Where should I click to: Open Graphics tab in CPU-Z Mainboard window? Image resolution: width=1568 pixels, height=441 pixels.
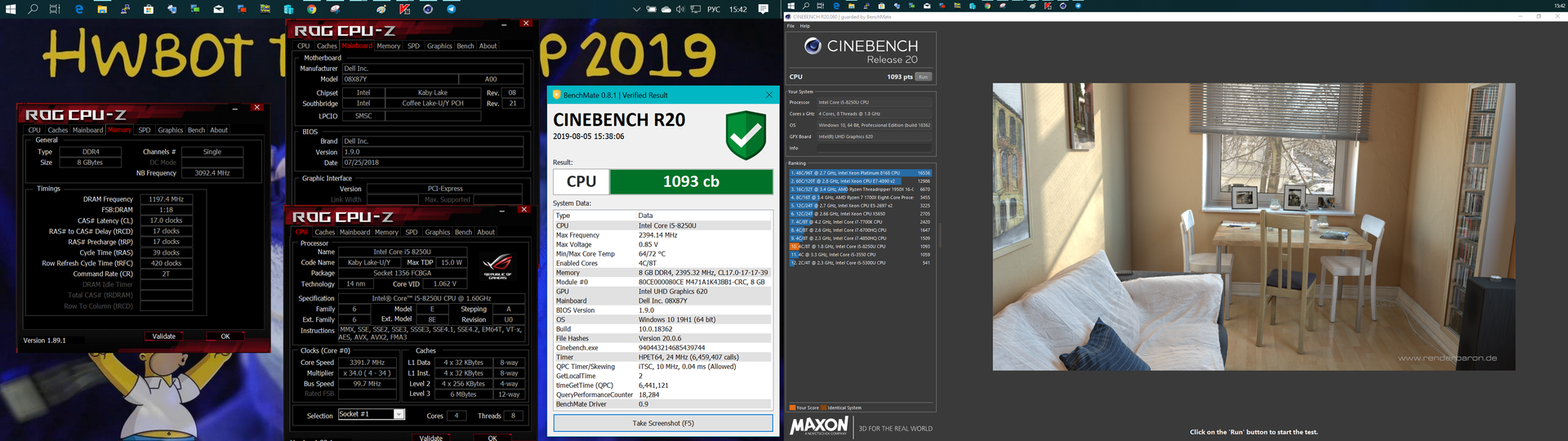[439, 46]
